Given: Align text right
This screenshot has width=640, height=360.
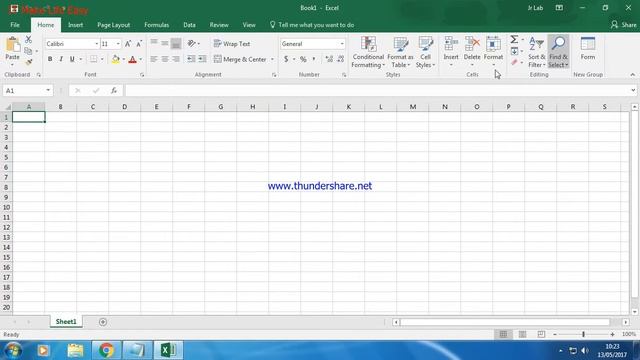Looking at the screenshot, I should [x=176, y=59].
